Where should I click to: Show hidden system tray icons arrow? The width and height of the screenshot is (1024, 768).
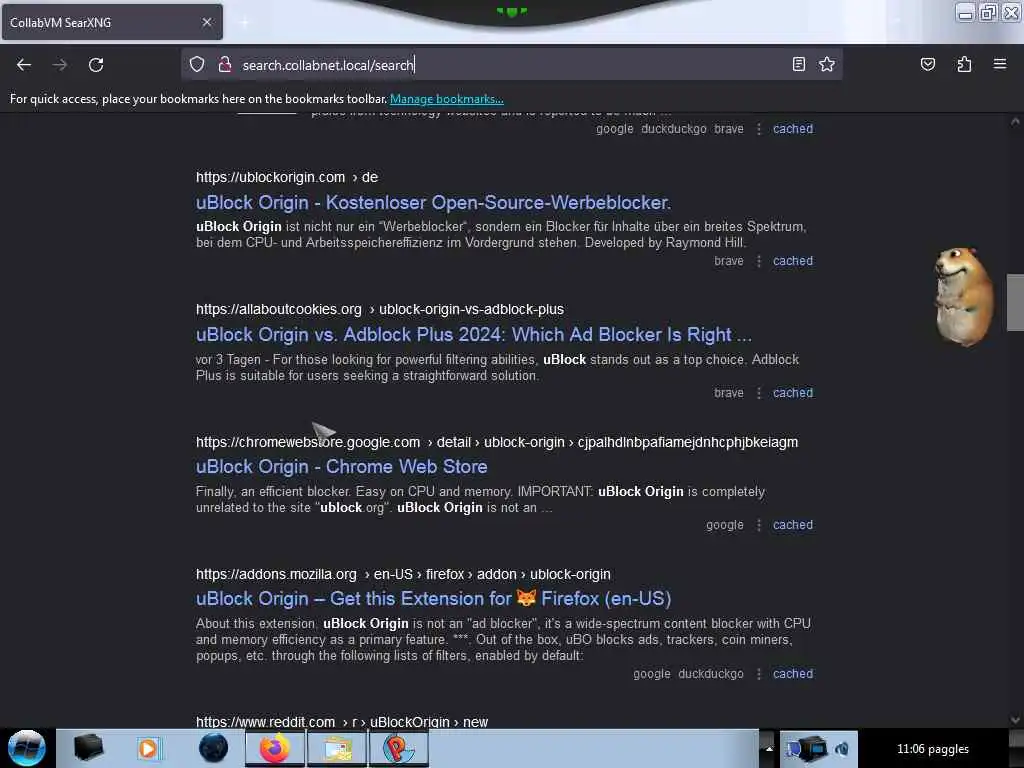pyautogui.click(x=769, y=748)
